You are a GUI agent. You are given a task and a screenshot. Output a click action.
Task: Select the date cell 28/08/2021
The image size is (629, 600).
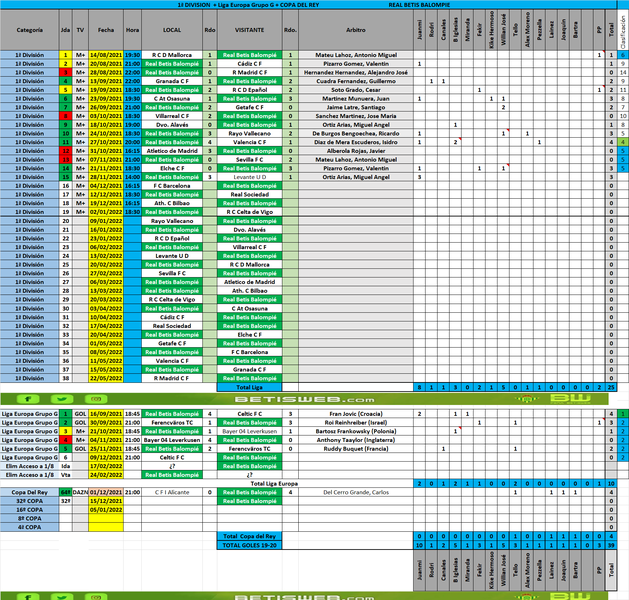(106, 73)
